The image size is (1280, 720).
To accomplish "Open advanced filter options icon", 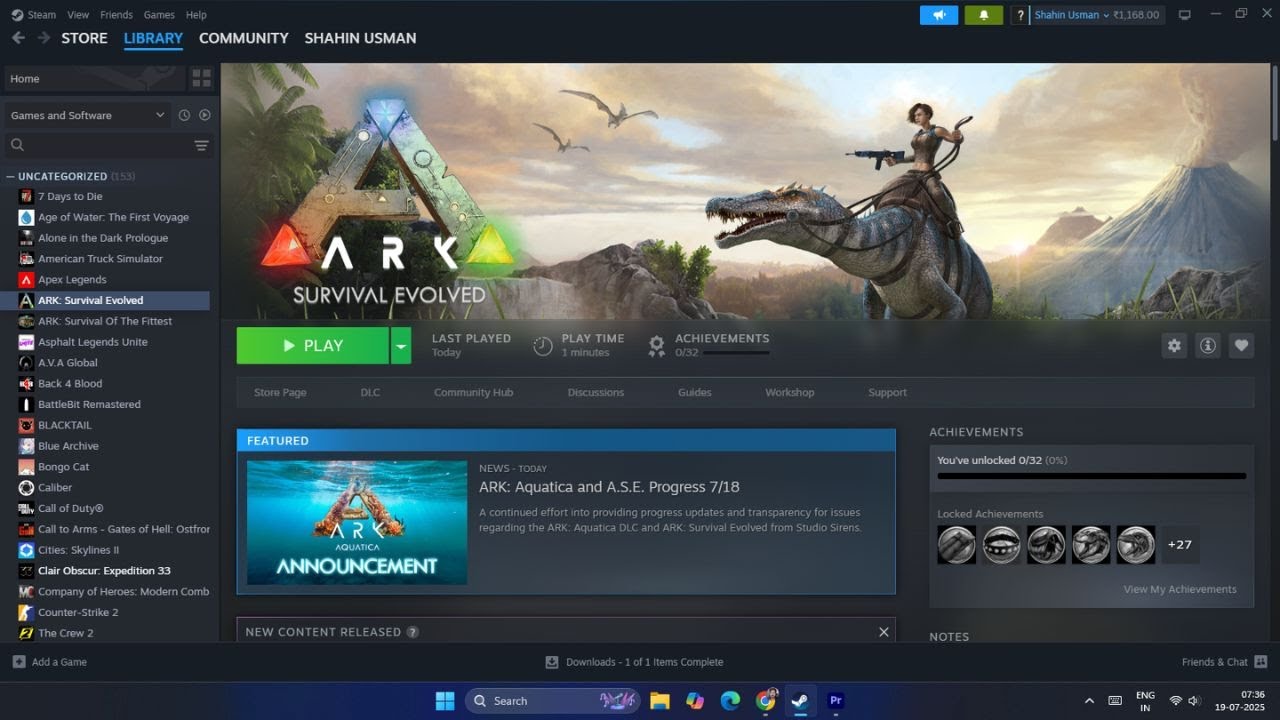I will tap(201, 146).
